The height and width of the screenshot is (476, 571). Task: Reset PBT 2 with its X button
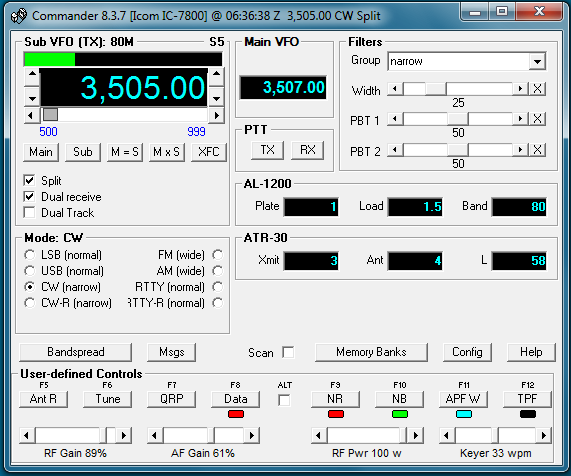pyautogui.click(x=537, y=150)
